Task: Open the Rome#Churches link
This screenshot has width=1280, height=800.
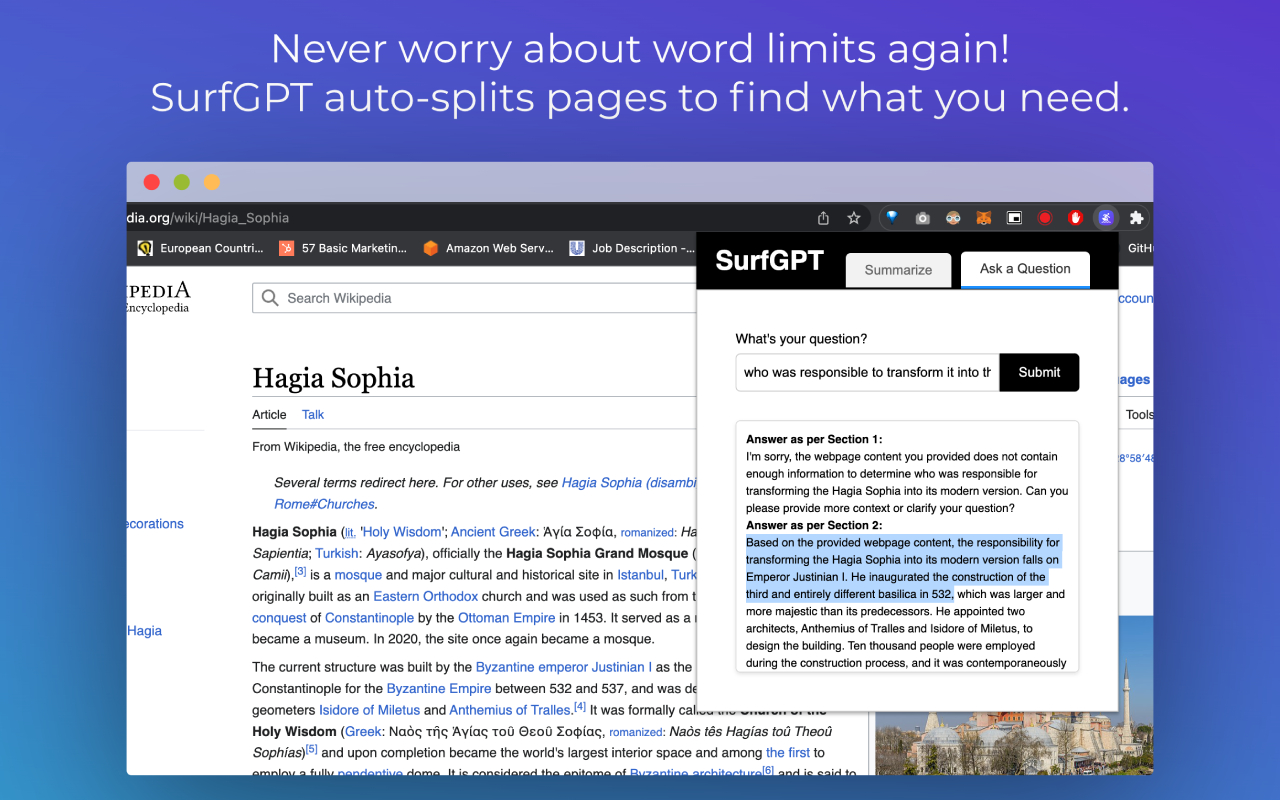Action: click(x=325, y=504)
